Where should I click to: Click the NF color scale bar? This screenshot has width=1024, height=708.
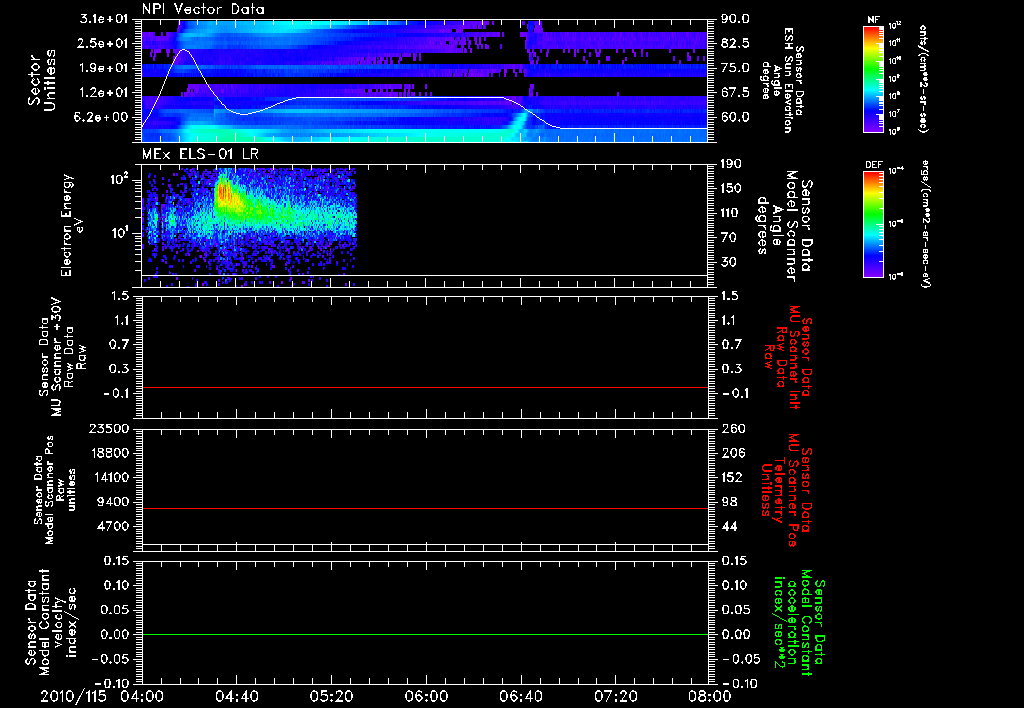(873, 79)
